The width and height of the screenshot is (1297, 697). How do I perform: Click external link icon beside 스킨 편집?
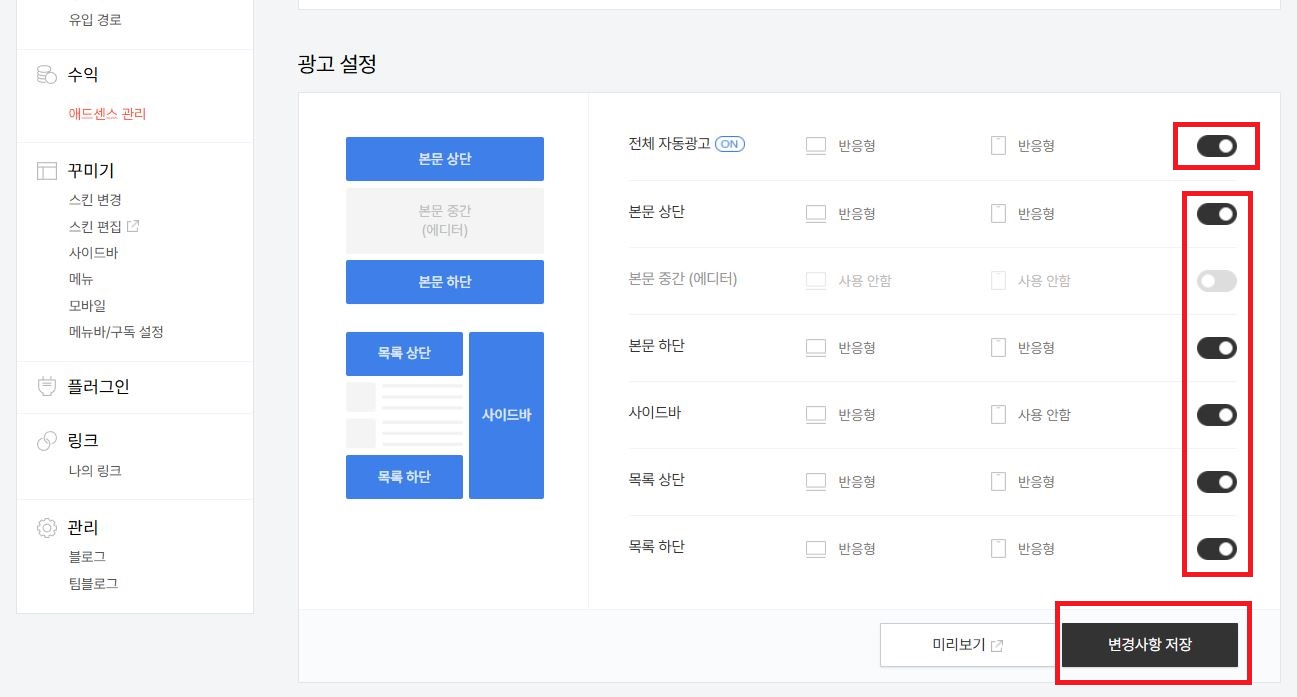pos(134,226)
